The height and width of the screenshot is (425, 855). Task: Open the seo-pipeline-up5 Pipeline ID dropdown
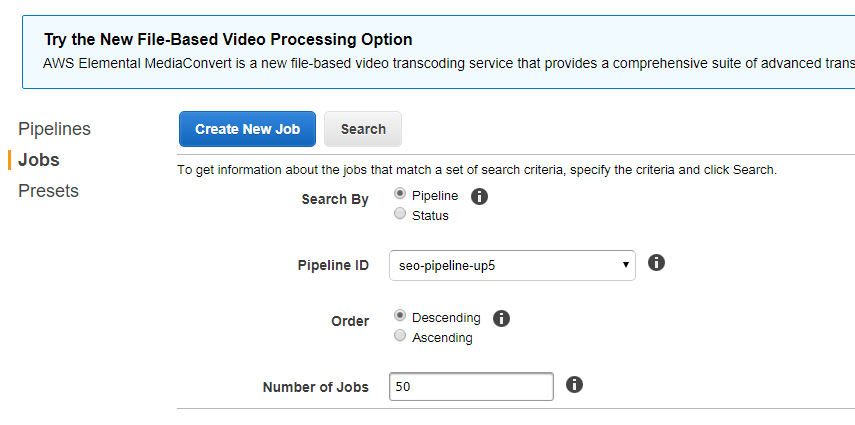pos(512,266)
